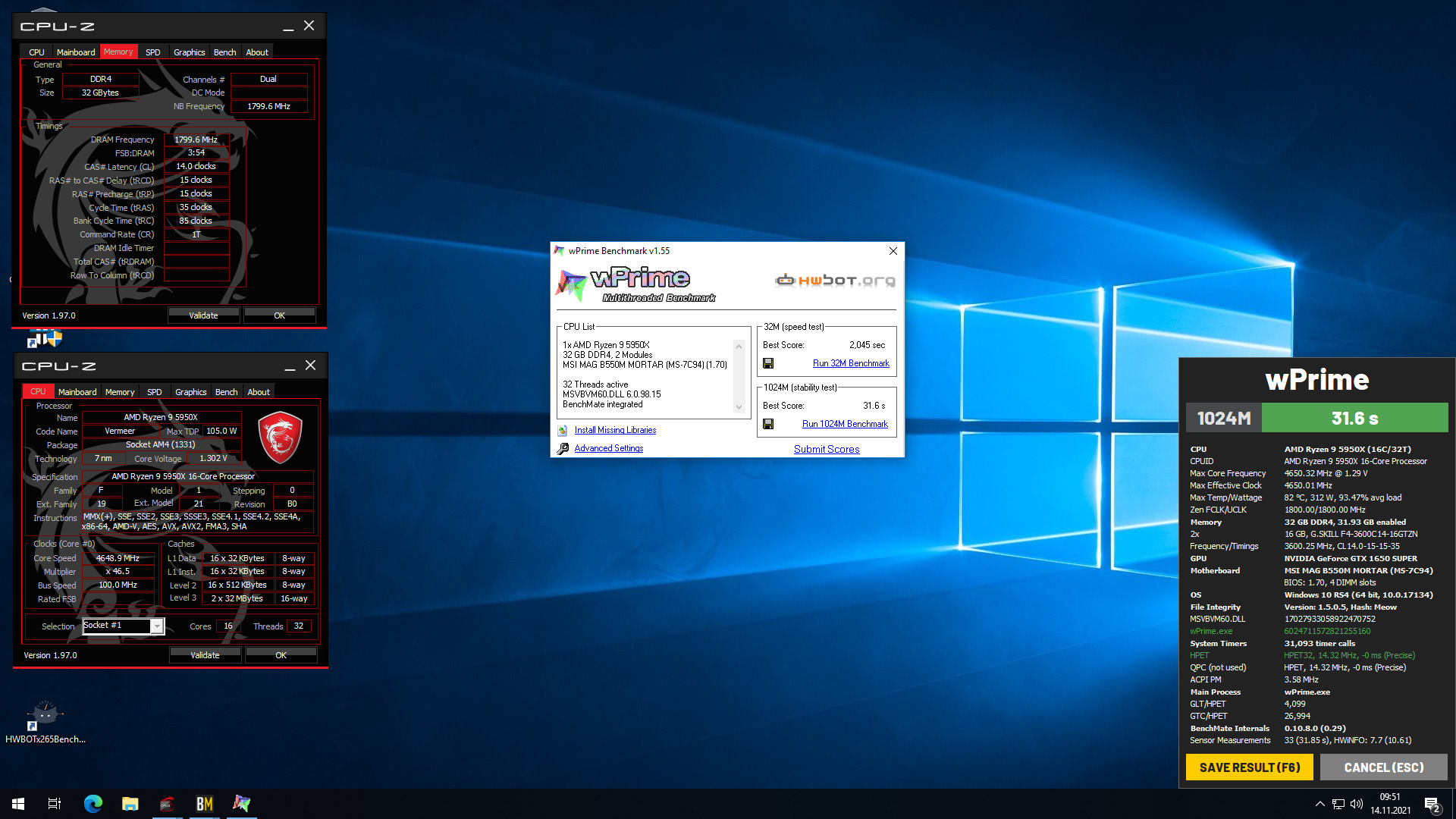Click the MSI CPU-Z taskbar icon
Viewport: 1456px width, 819px height.
pos(168,804)
